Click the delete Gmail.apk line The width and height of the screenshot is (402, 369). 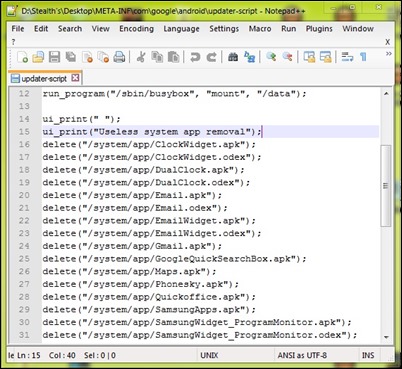click(x=132, y=246)
